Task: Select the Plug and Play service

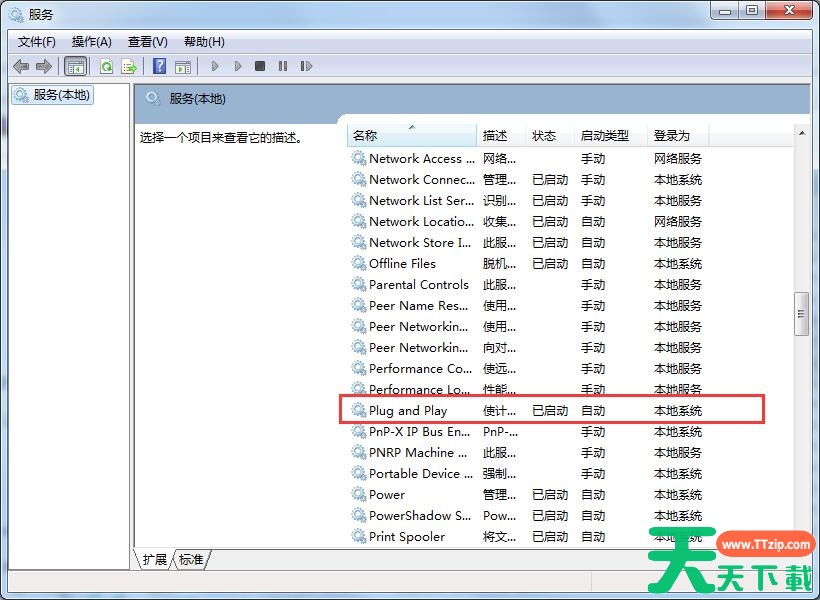Action: coord(527,411)
